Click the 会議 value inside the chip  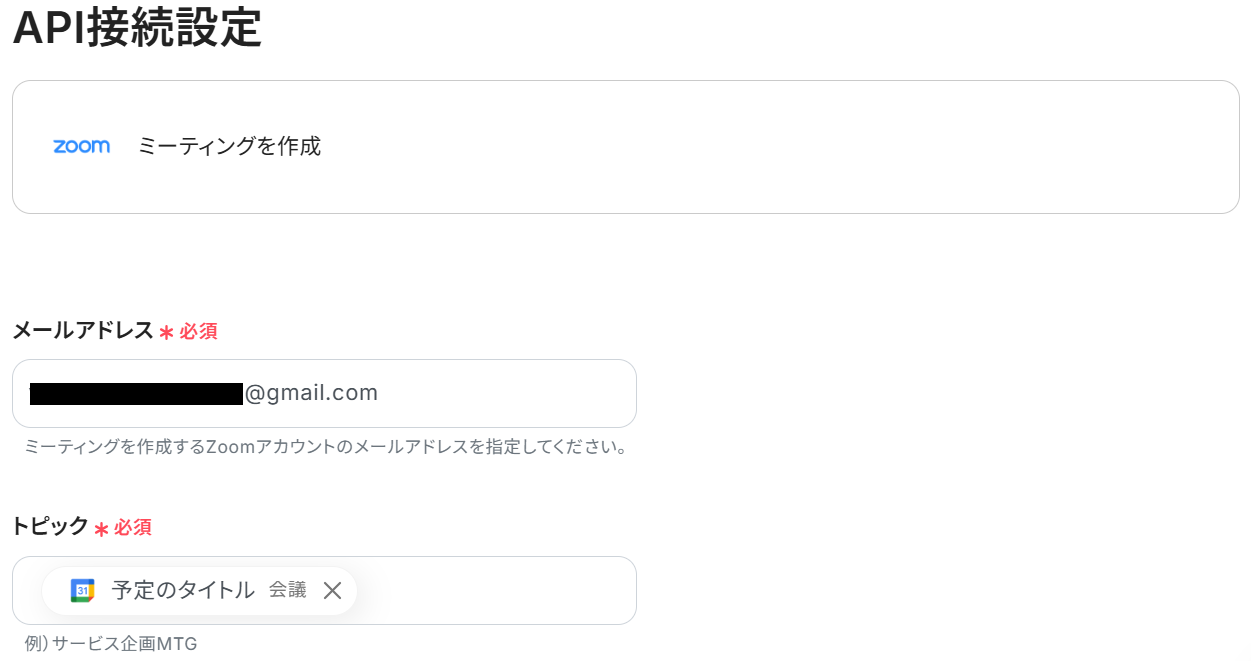[x=288, y=590]
